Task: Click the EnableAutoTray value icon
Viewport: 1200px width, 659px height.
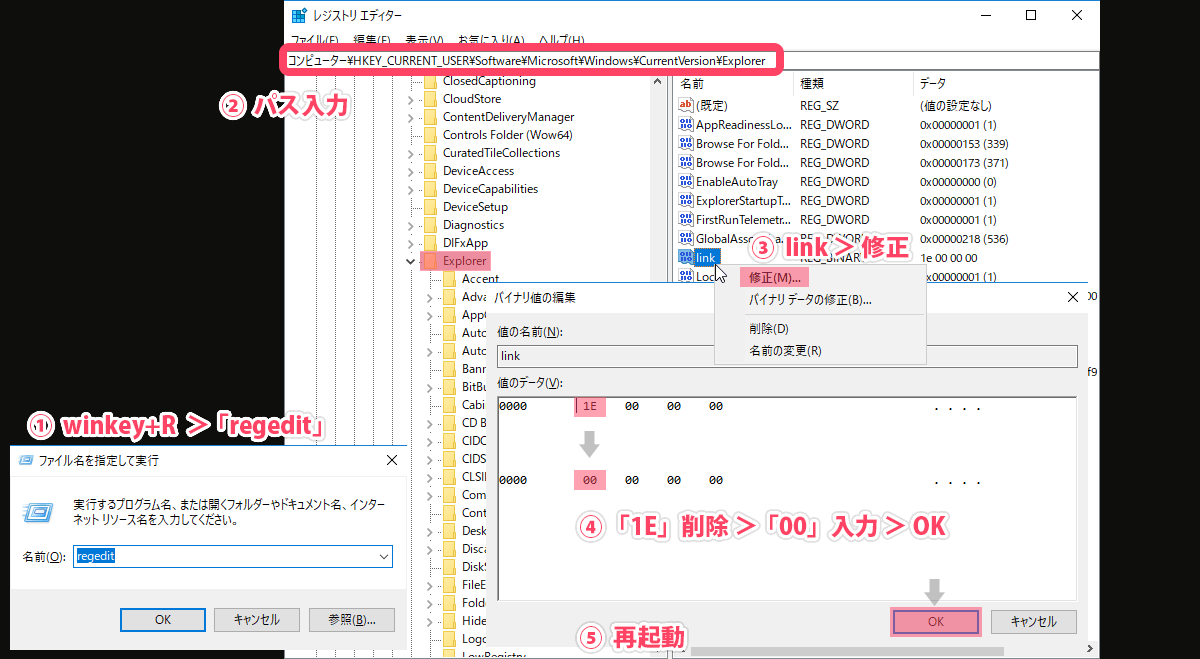Action: pos(686,182)
